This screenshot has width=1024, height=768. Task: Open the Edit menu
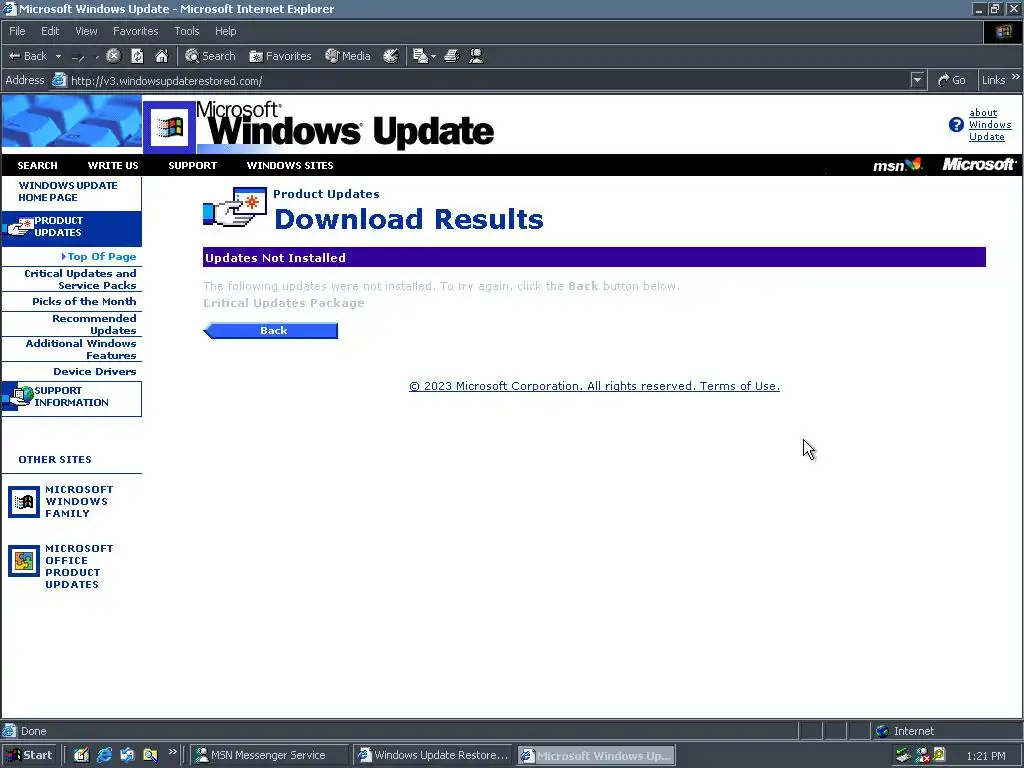tap(50, 31)
